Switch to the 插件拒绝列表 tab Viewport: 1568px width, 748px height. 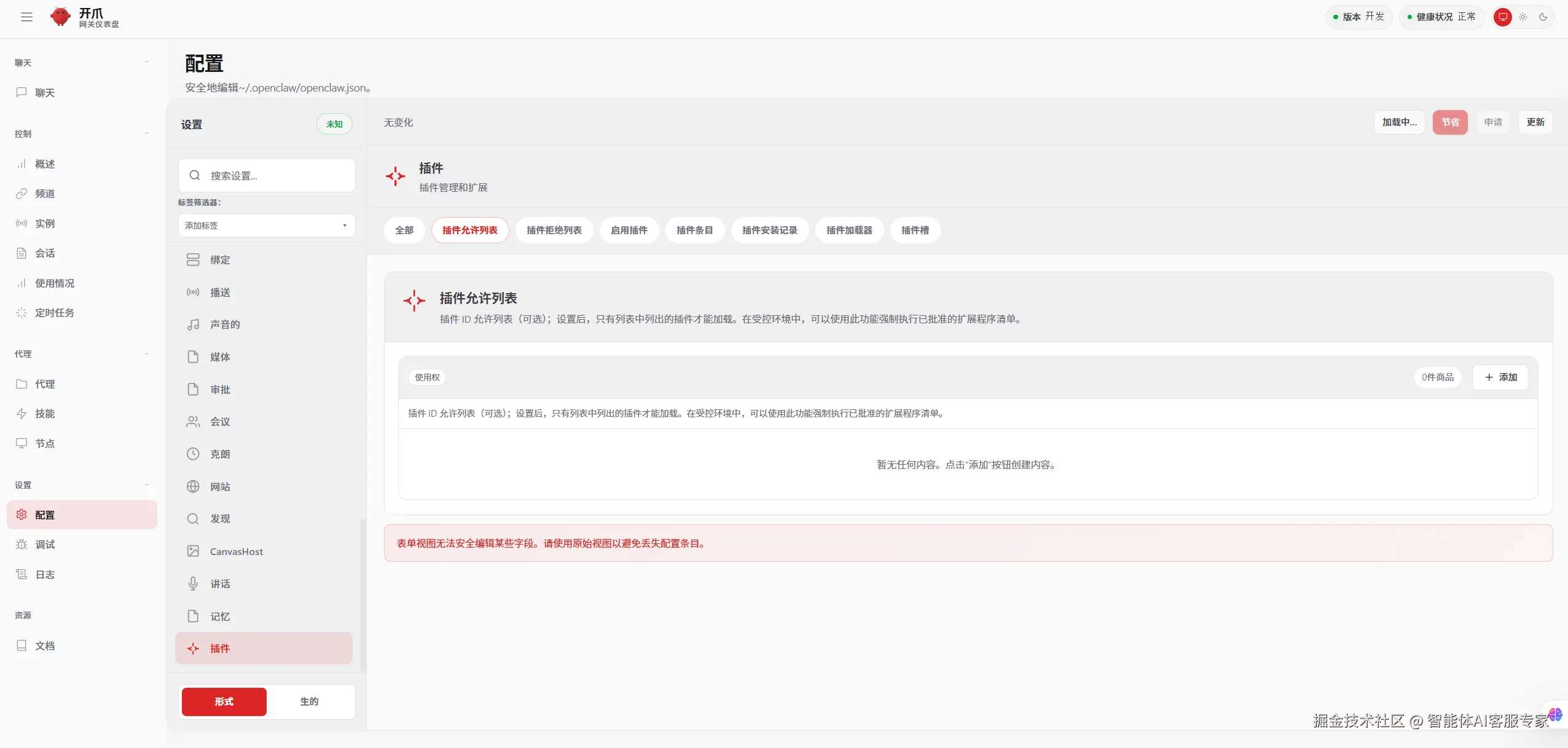coord(554,230)
